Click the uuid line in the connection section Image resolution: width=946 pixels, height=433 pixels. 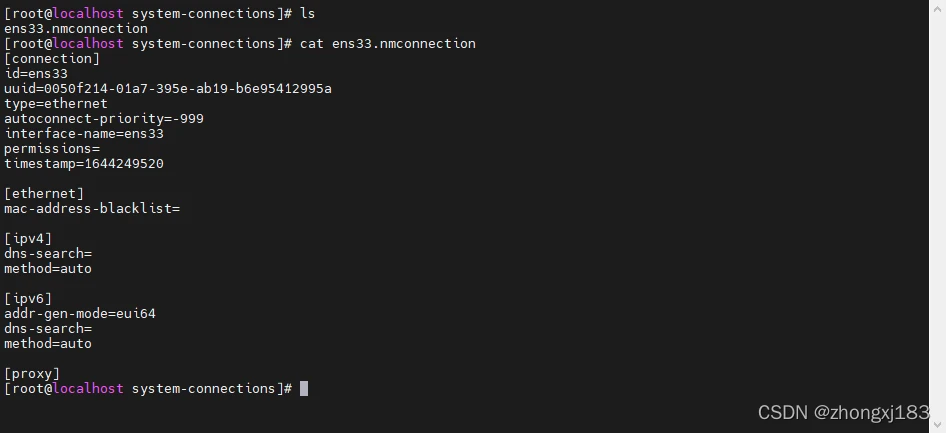pyautogui.click(x=168, y=89)
